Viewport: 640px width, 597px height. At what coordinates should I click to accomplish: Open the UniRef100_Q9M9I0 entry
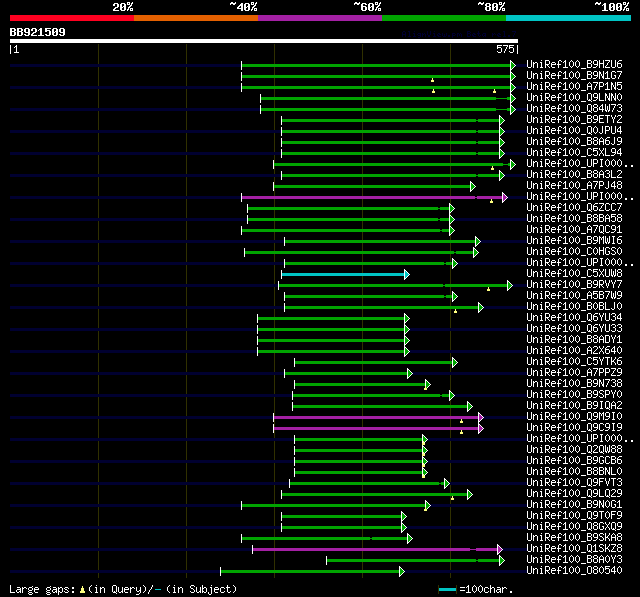pos(574,417)
